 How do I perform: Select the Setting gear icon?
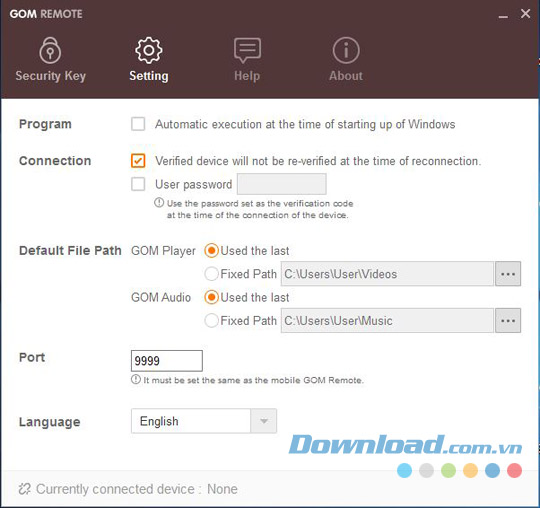[149, 51]
